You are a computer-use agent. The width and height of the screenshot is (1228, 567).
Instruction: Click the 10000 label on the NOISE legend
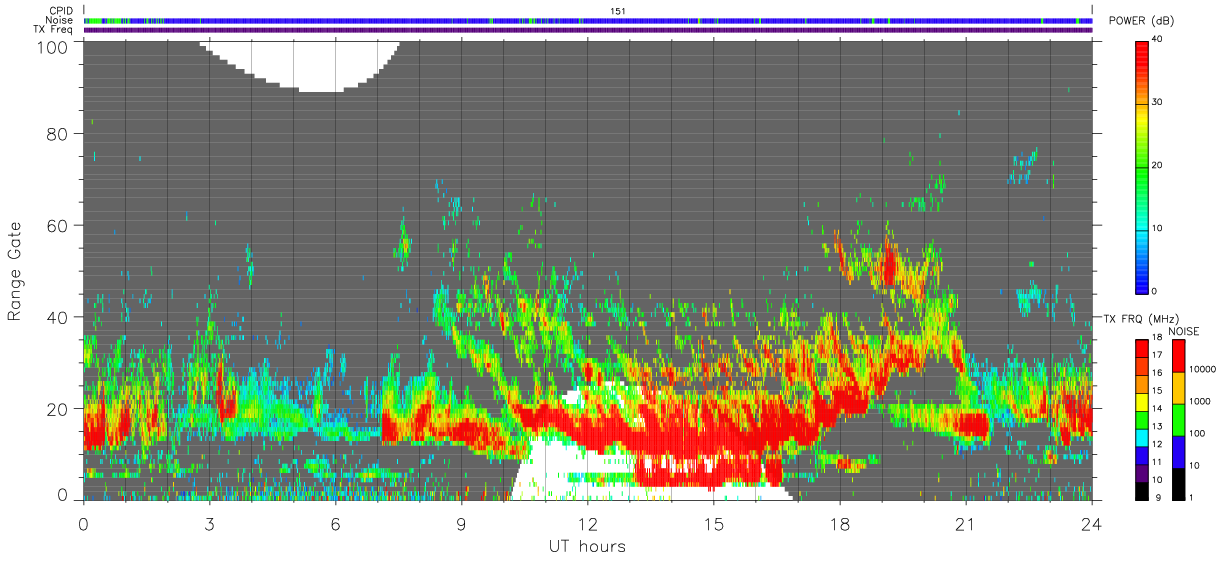point(1201,369)
